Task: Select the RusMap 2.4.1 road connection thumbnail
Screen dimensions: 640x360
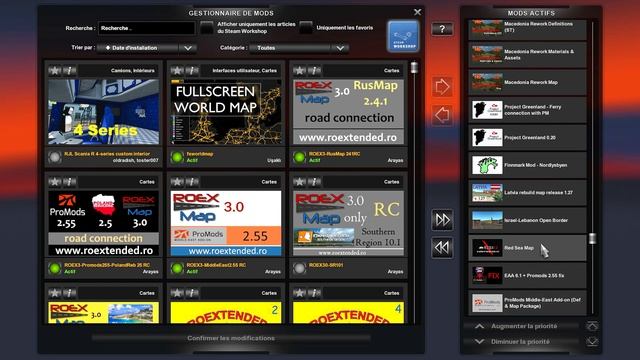Action: pyautogui.click(x=349, y=111)
